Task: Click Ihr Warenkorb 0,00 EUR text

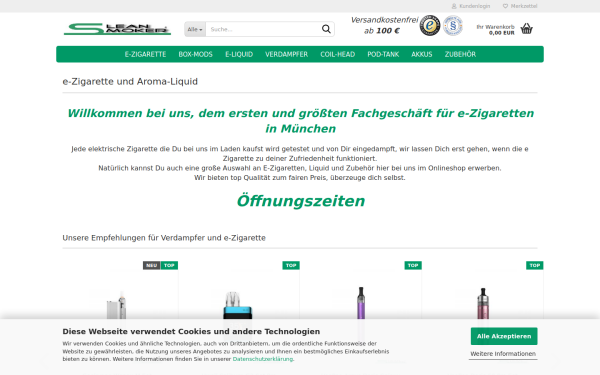Action: [496, 30]
